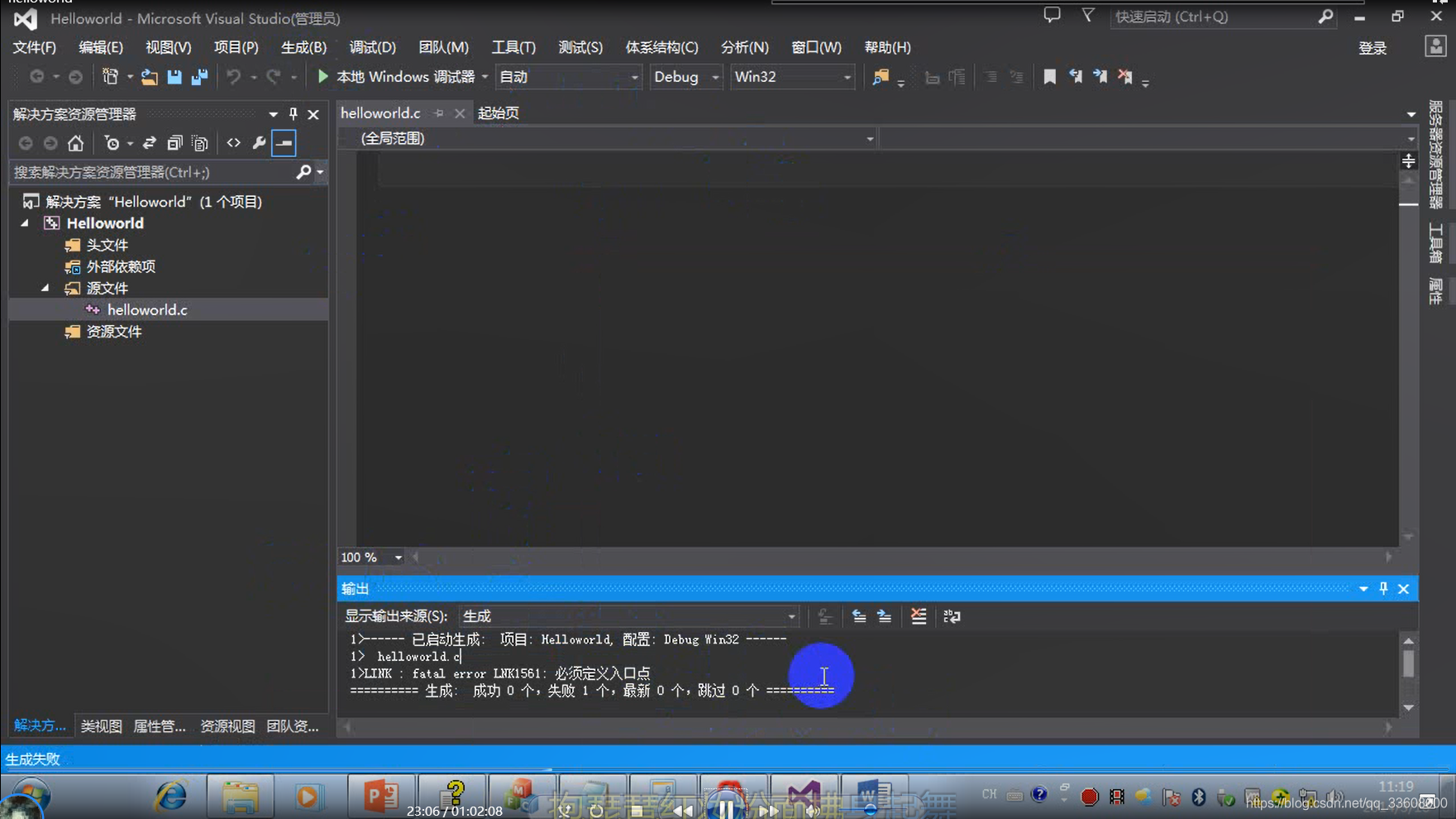Click the notifications filter flag icon

1088,16
